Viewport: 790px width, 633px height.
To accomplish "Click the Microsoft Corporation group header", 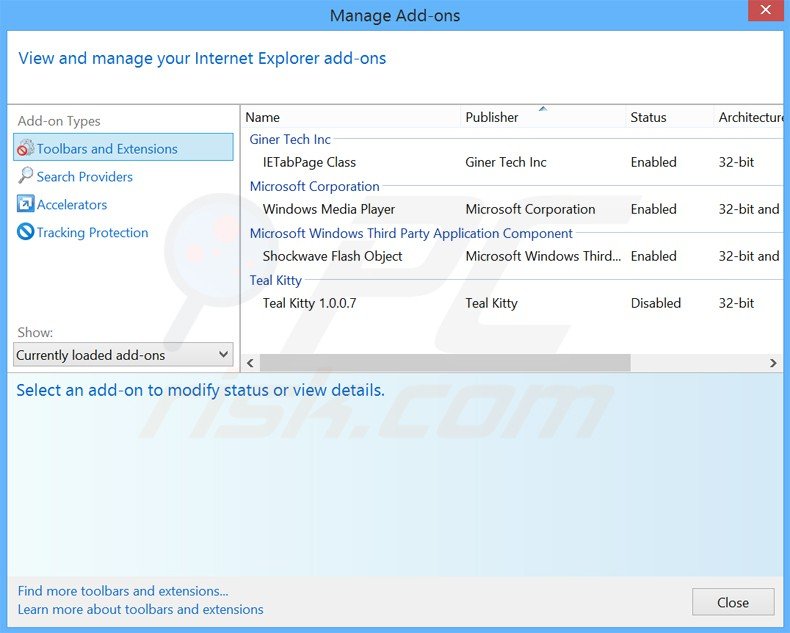I will tap(315, 186).
